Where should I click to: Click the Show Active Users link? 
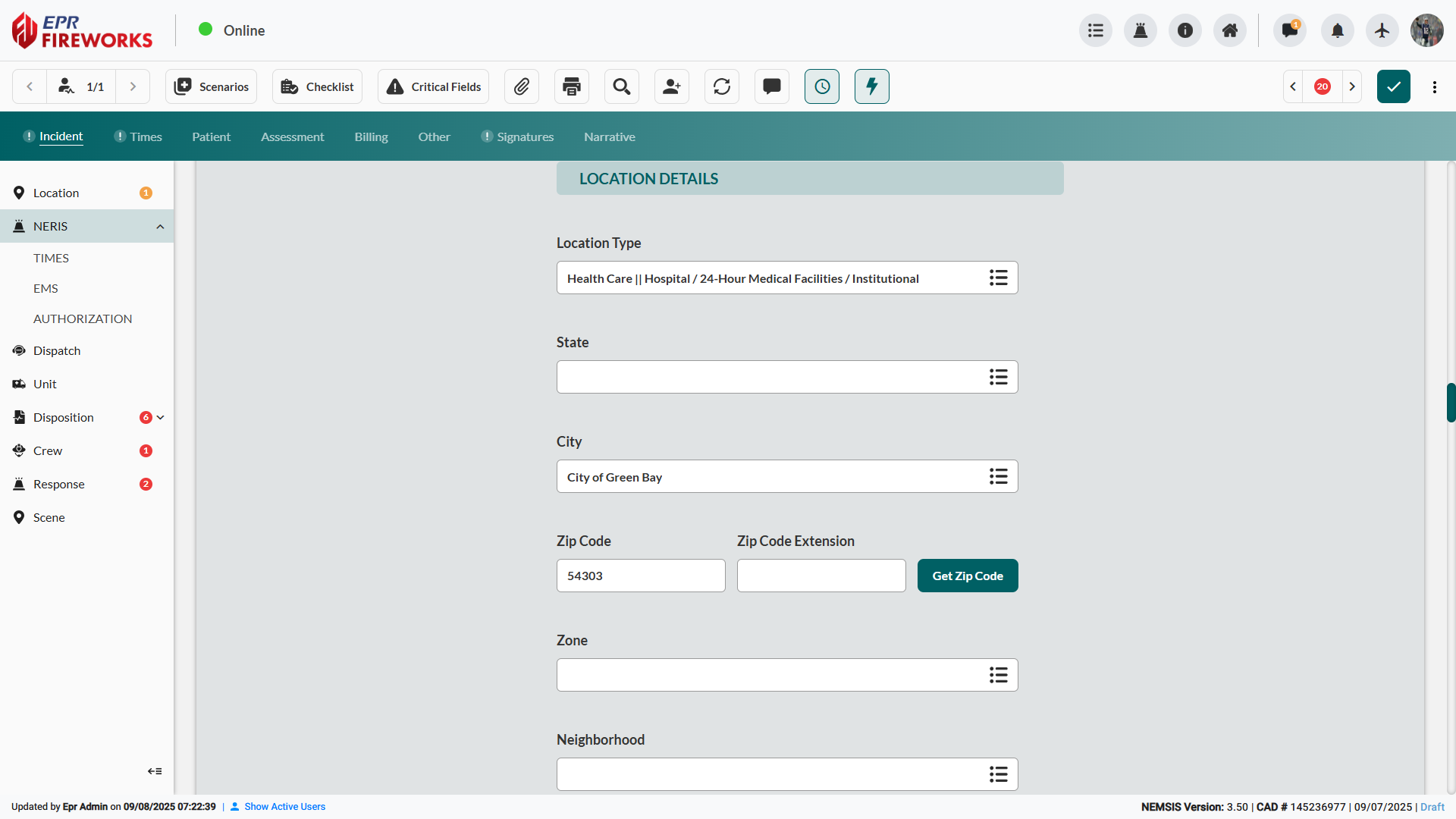point(284,807)
